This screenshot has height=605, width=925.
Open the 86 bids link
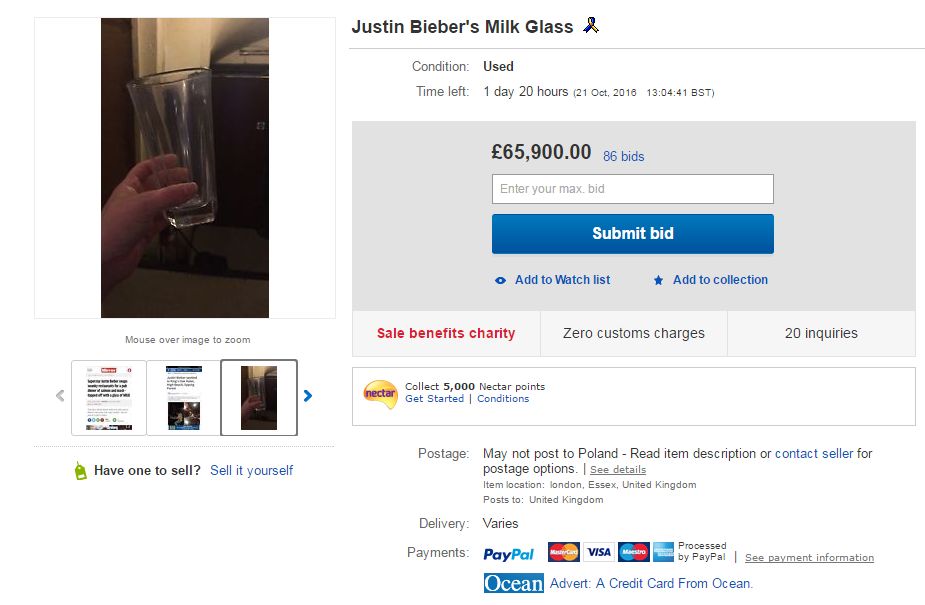623,156
